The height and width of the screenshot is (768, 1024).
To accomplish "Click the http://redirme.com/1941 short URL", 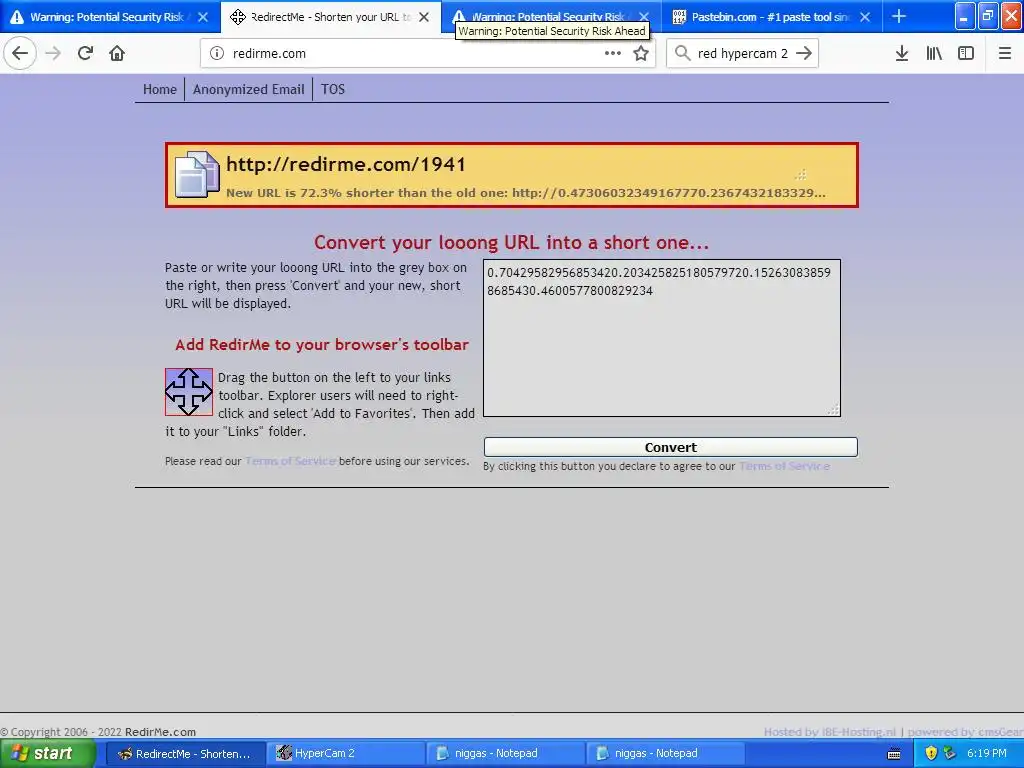I will click(346, 164).
